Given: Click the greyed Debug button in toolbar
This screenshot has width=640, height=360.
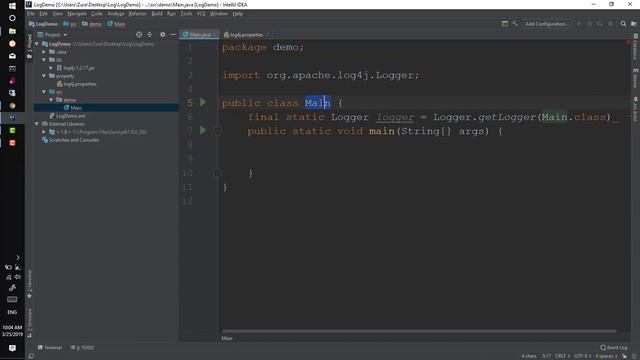Looking at the screenshot, I should pos(589,24).
